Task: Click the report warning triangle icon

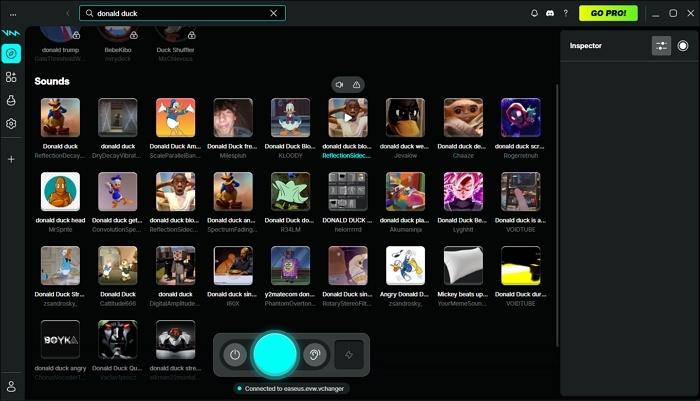Action: (x=356, y=85)
